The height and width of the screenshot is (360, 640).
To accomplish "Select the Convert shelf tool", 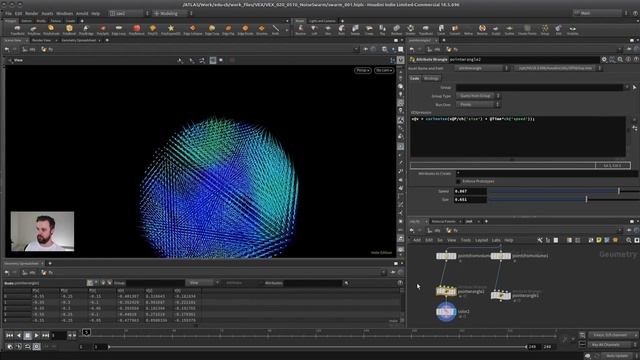I will (x=455, y=29).
